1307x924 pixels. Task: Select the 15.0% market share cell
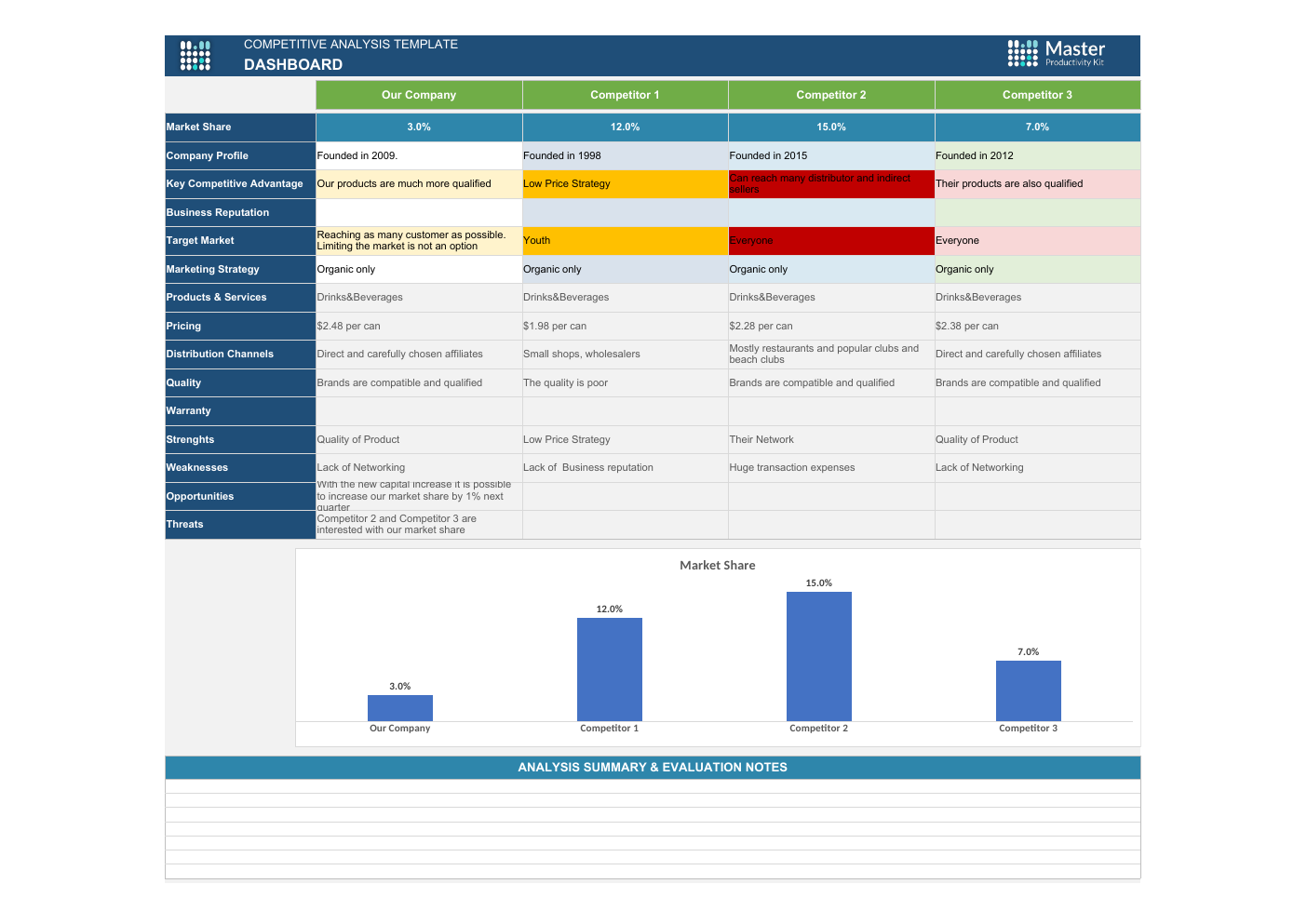coord(831,127)
